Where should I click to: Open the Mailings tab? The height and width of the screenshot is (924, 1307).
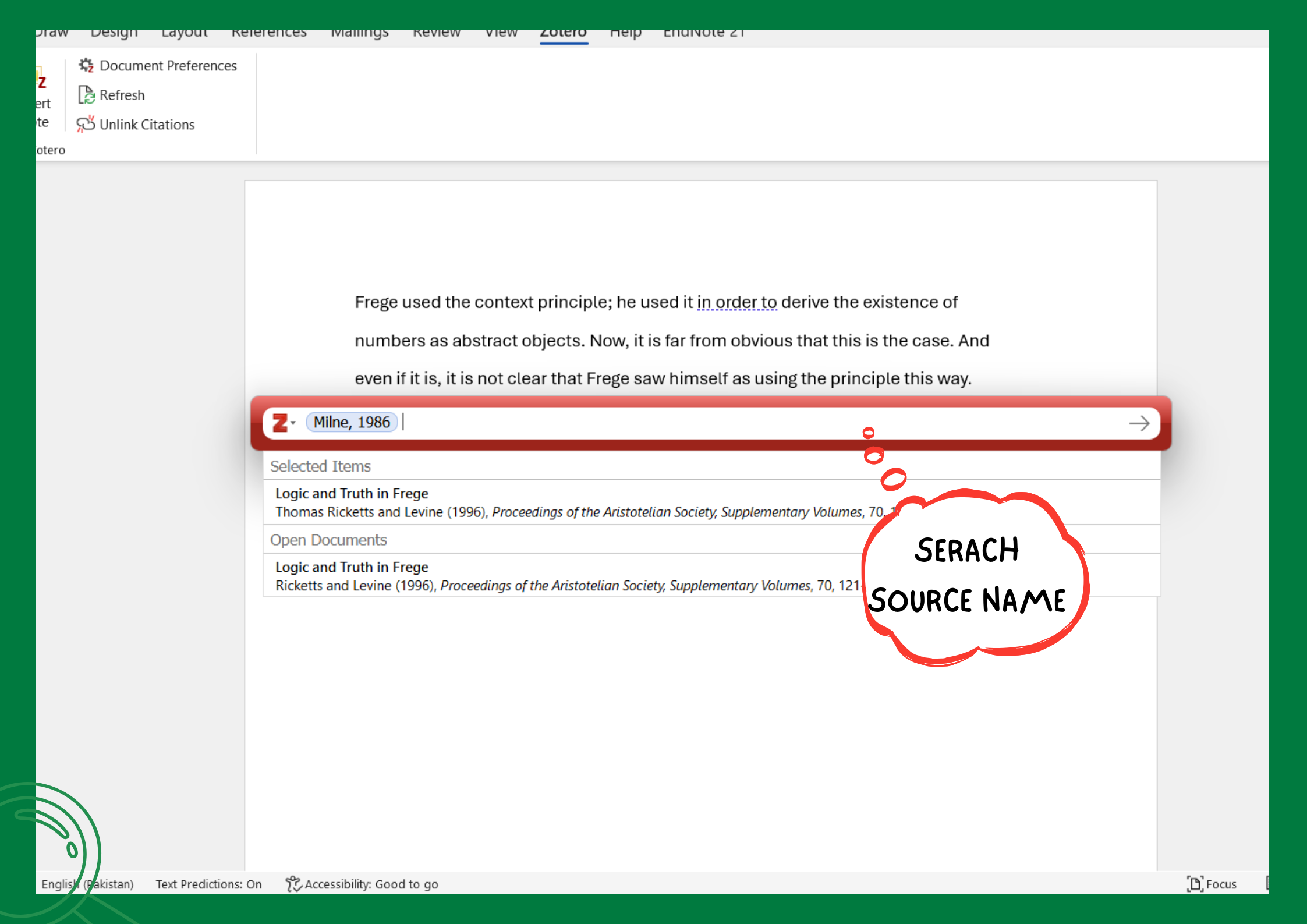tap(360, 32)
